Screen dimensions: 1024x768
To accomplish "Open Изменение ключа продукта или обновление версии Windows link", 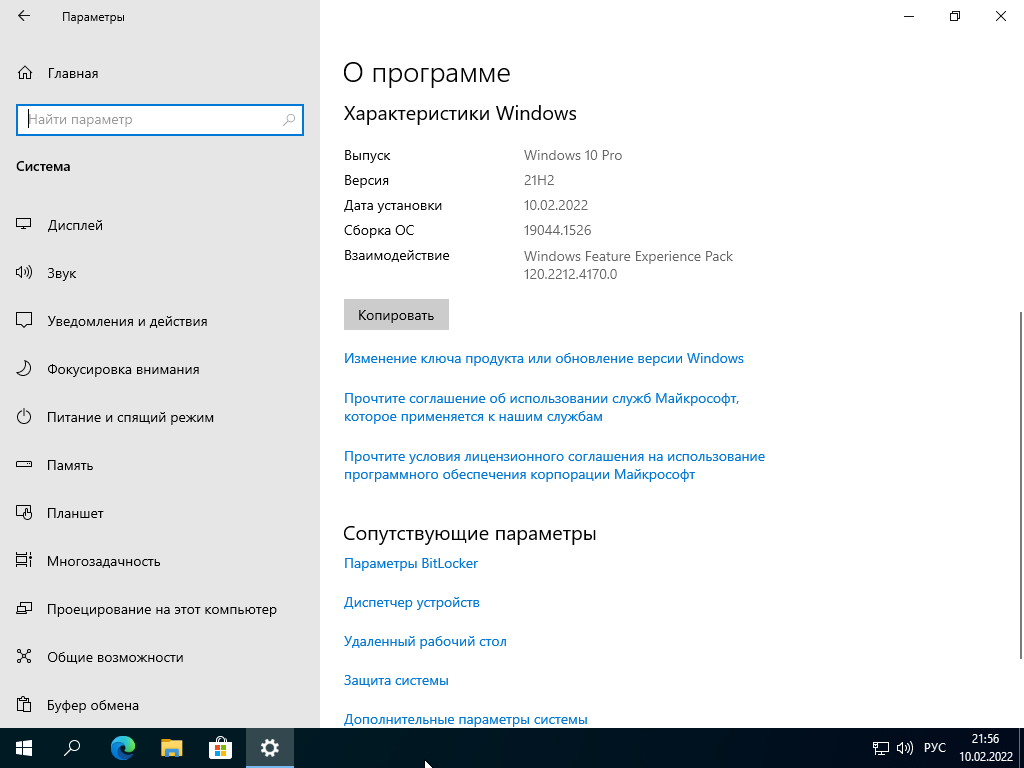I will [x=543, y=359].
